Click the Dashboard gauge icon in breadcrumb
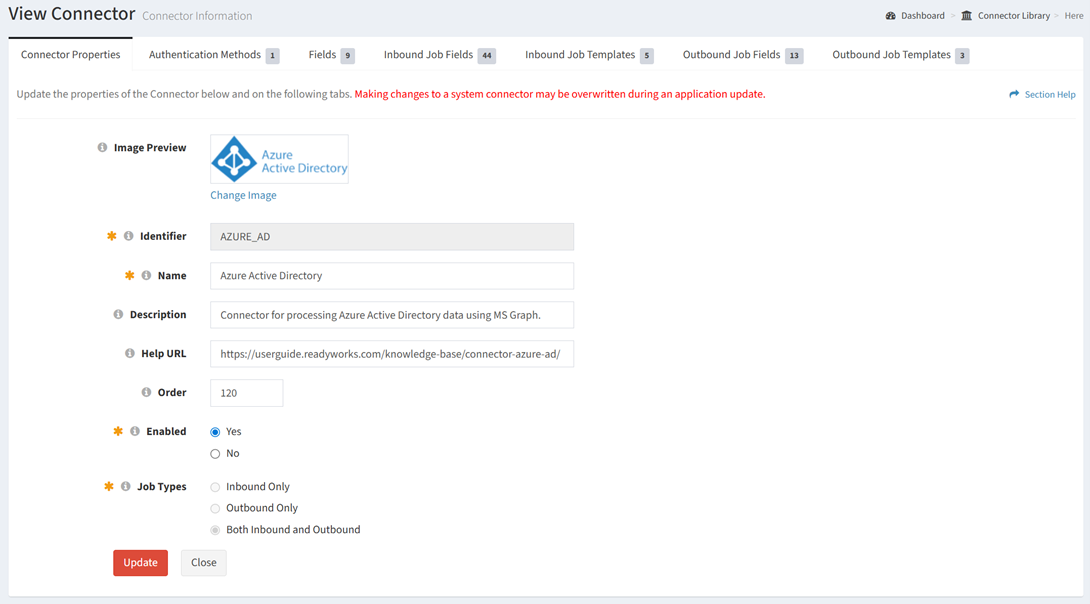 890,16
